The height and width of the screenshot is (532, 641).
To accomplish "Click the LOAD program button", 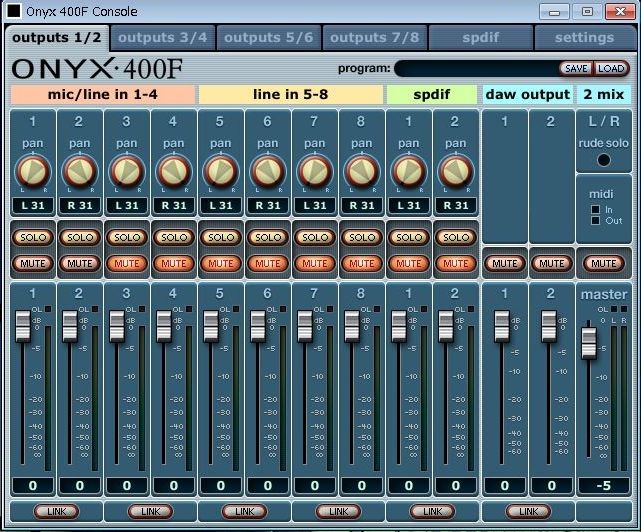I will (611, 68).
